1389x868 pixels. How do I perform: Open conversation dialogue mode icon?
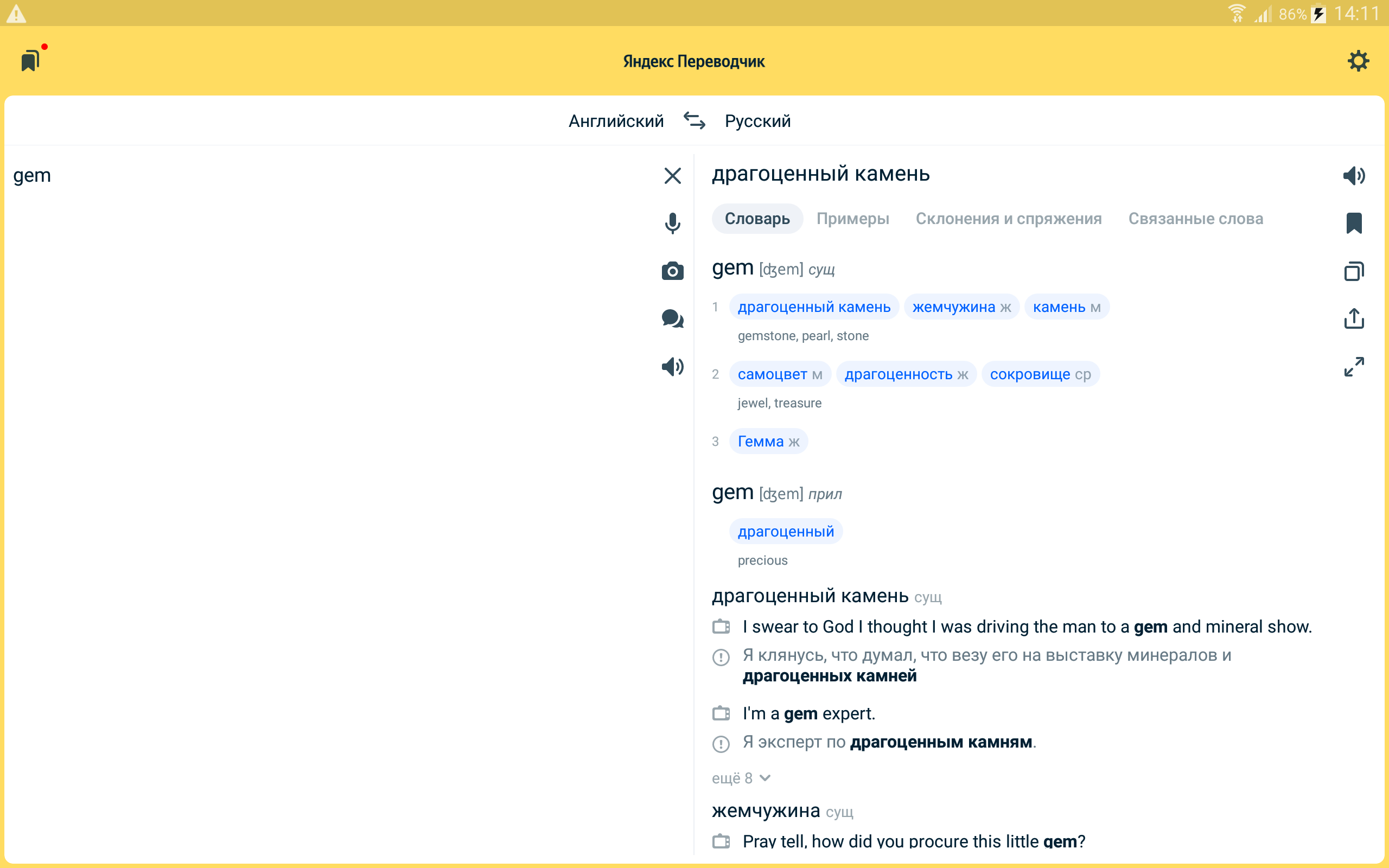(672, 318)
